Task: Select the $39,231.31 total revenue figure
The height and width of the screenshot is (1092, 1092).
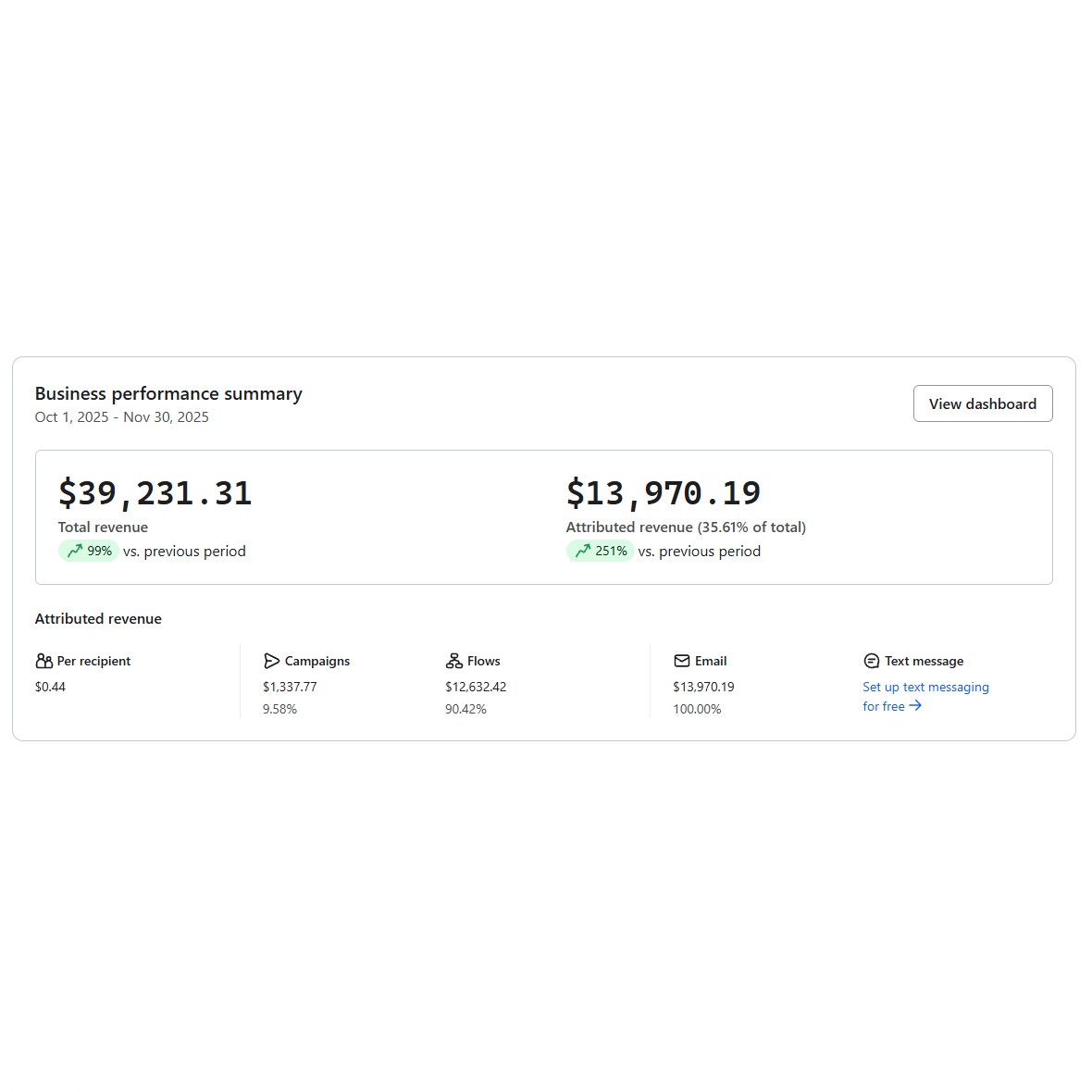Action: pos(155,493)
